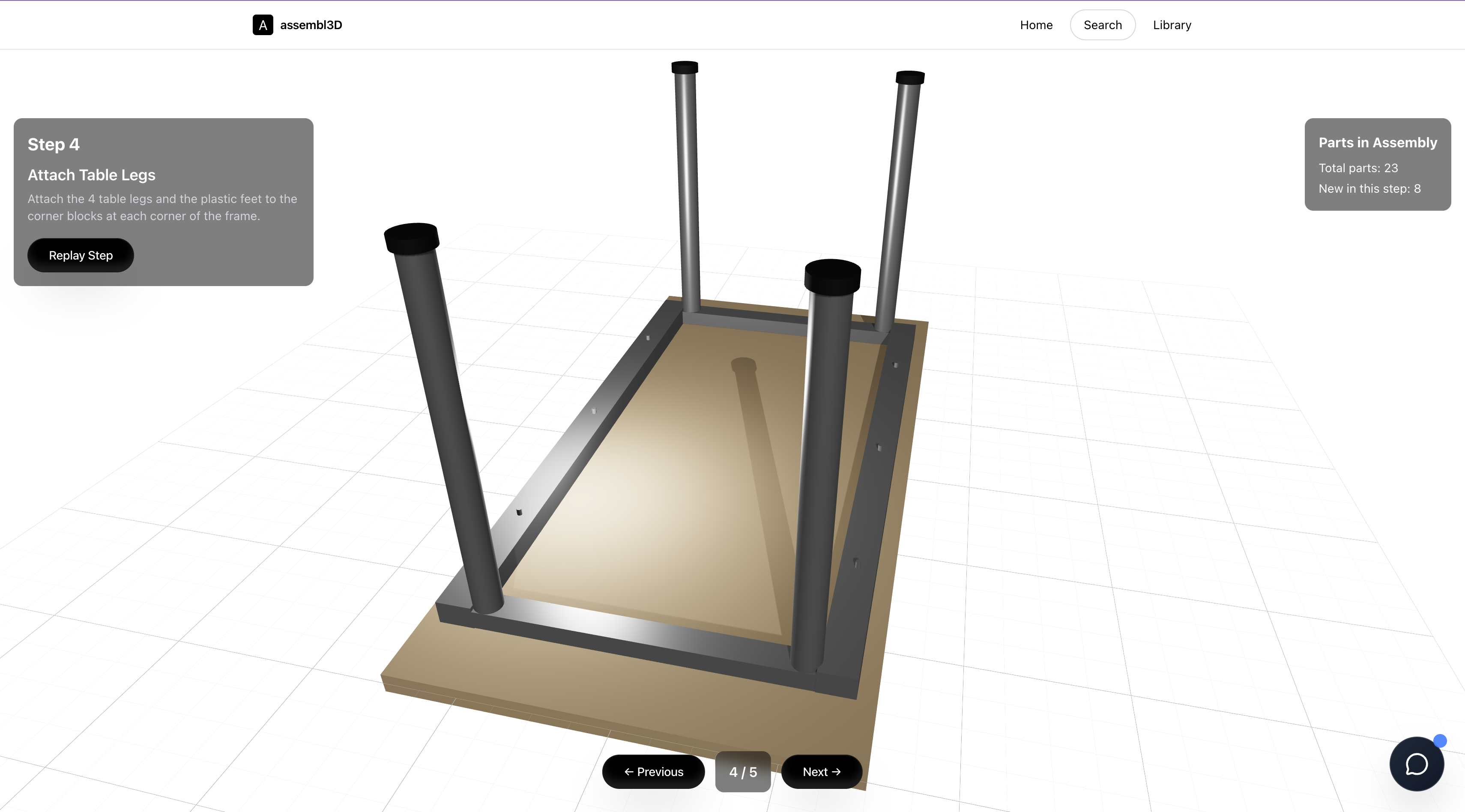The width and height of the screenshot is (1465, 812).
Task: Navigate to Home
Action: pyautogui.click(x=1036, y=24)
